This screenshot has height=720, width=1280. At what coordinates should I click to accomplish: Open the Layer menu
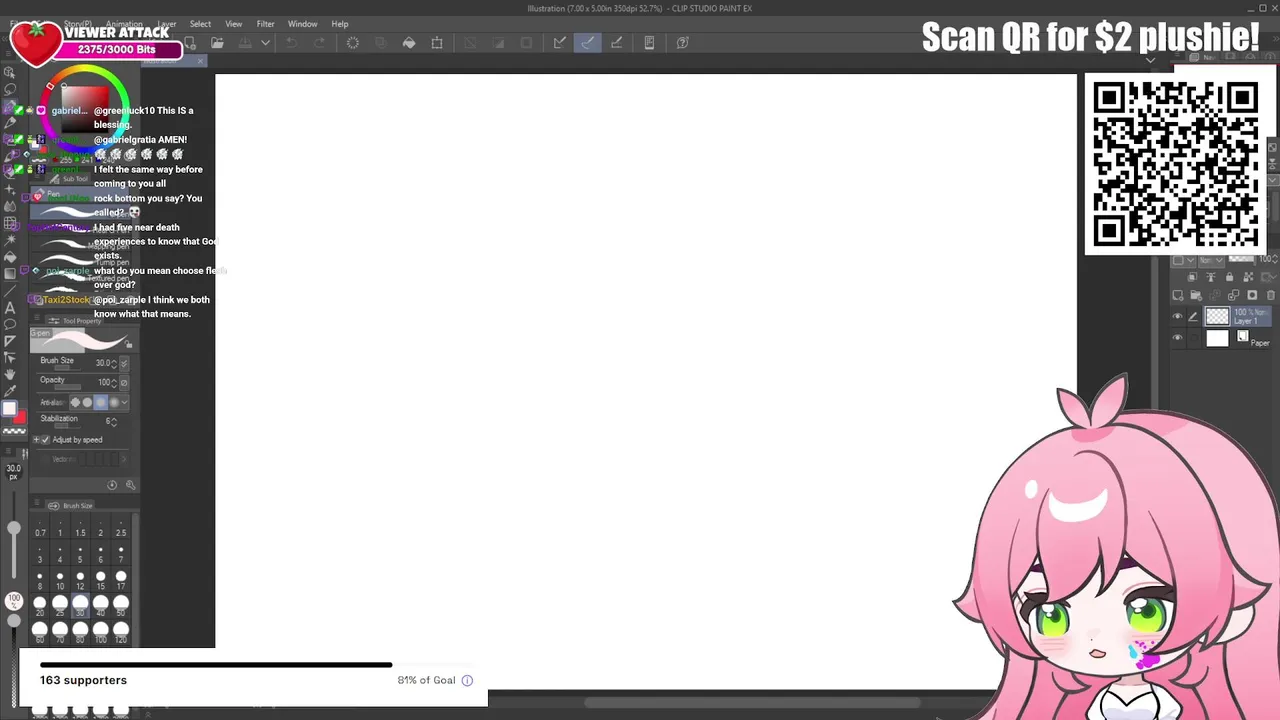[167, 24]
